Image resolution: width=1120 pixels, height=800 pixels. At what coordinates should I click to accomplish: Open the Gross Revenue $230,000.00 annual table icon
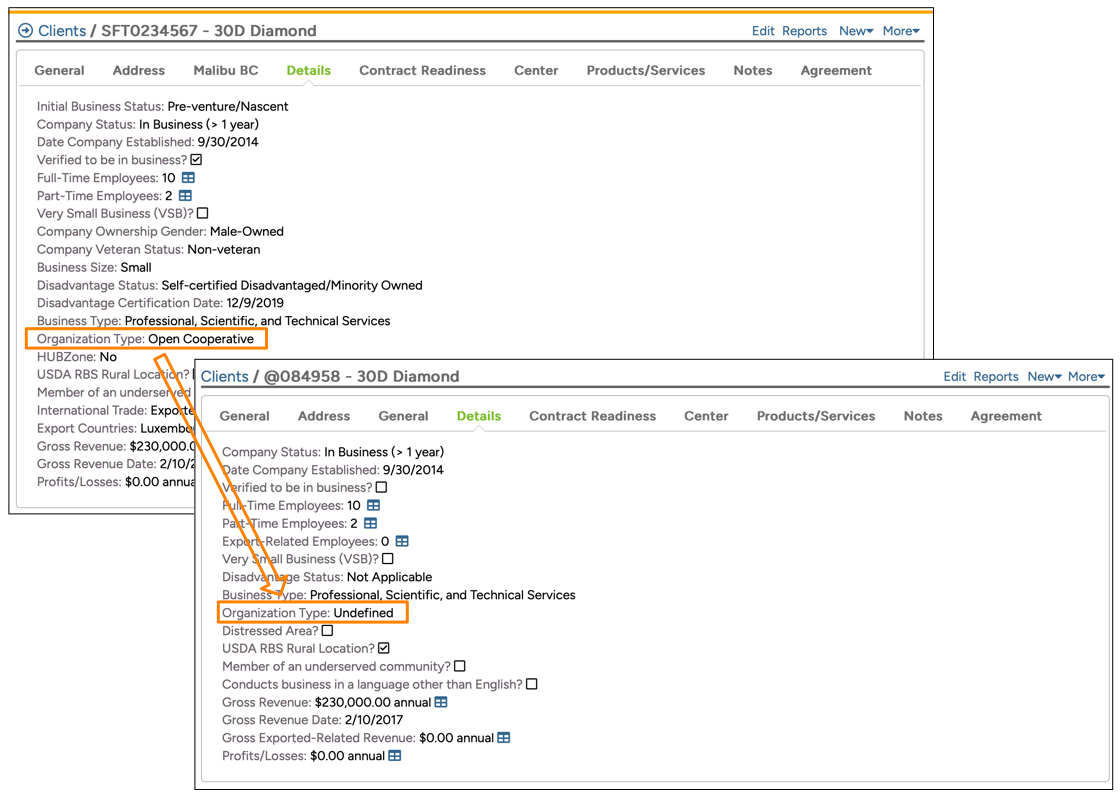[x=441, y=702]
